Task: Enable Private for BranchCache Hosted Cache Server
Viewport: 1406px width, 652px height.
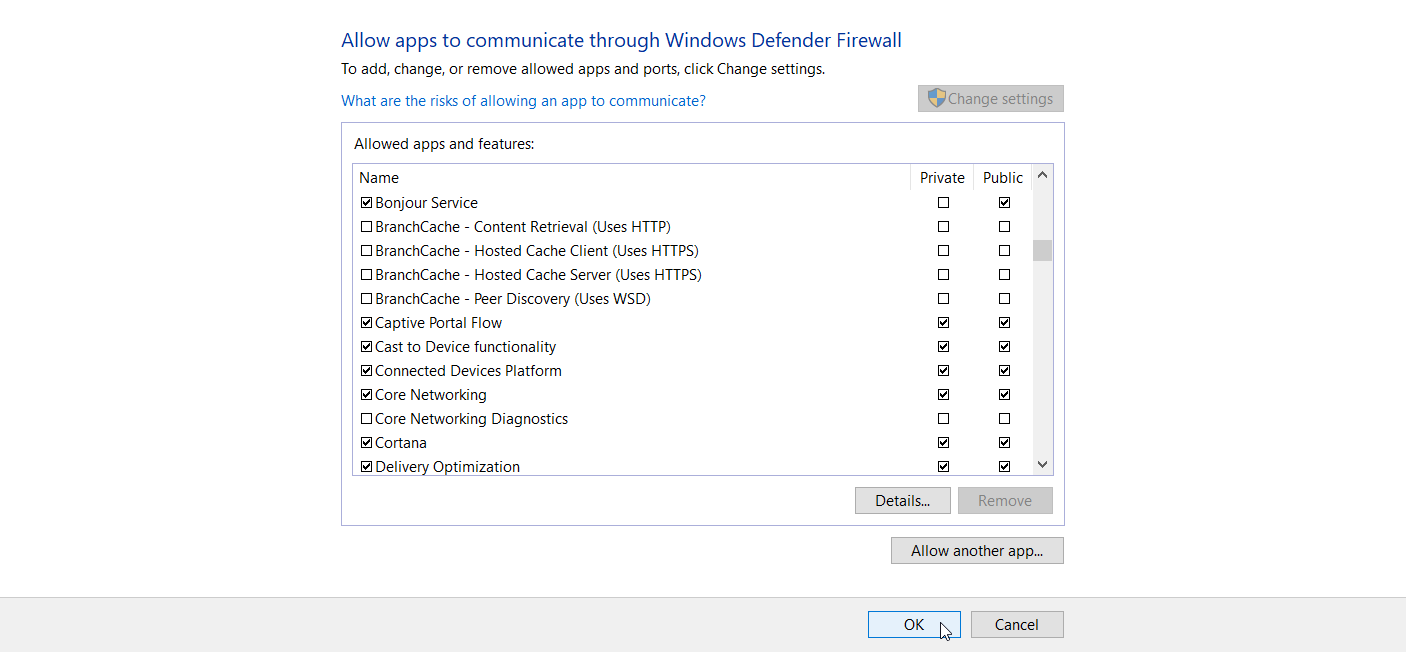Action: click(943, 275)
